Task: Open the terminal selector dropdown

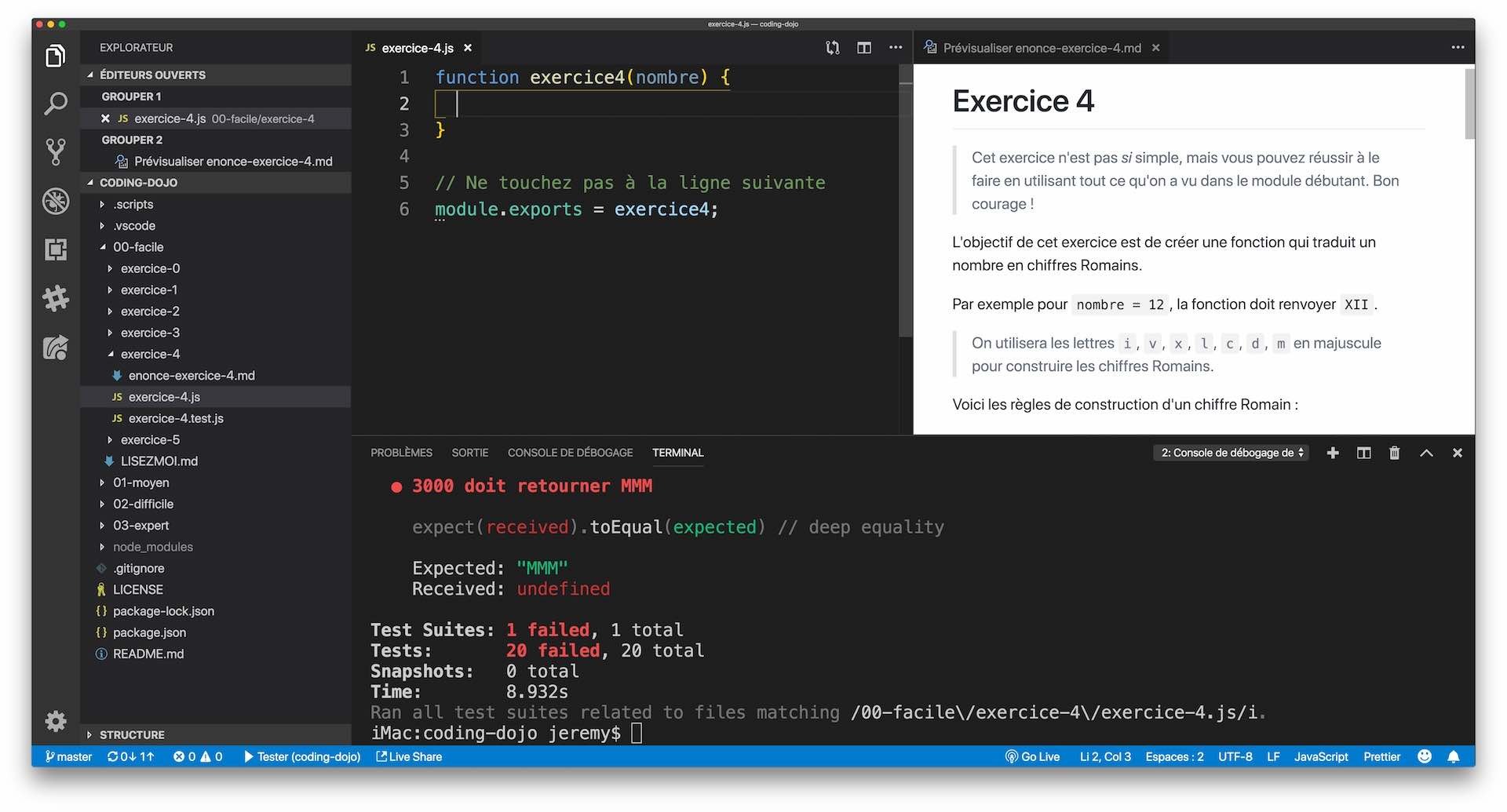Action: click(1230, 453)
